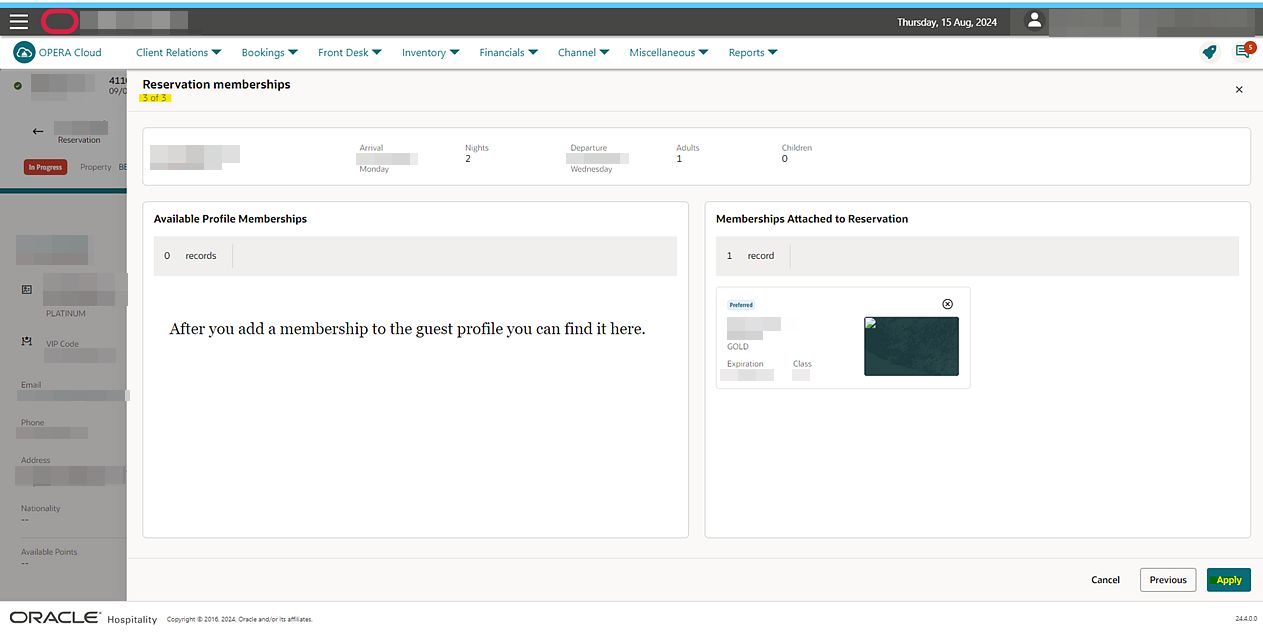Screen dimensions: 1263x632
Task: Click the user account avatar icon
Action: click(x=1035, y=21)
